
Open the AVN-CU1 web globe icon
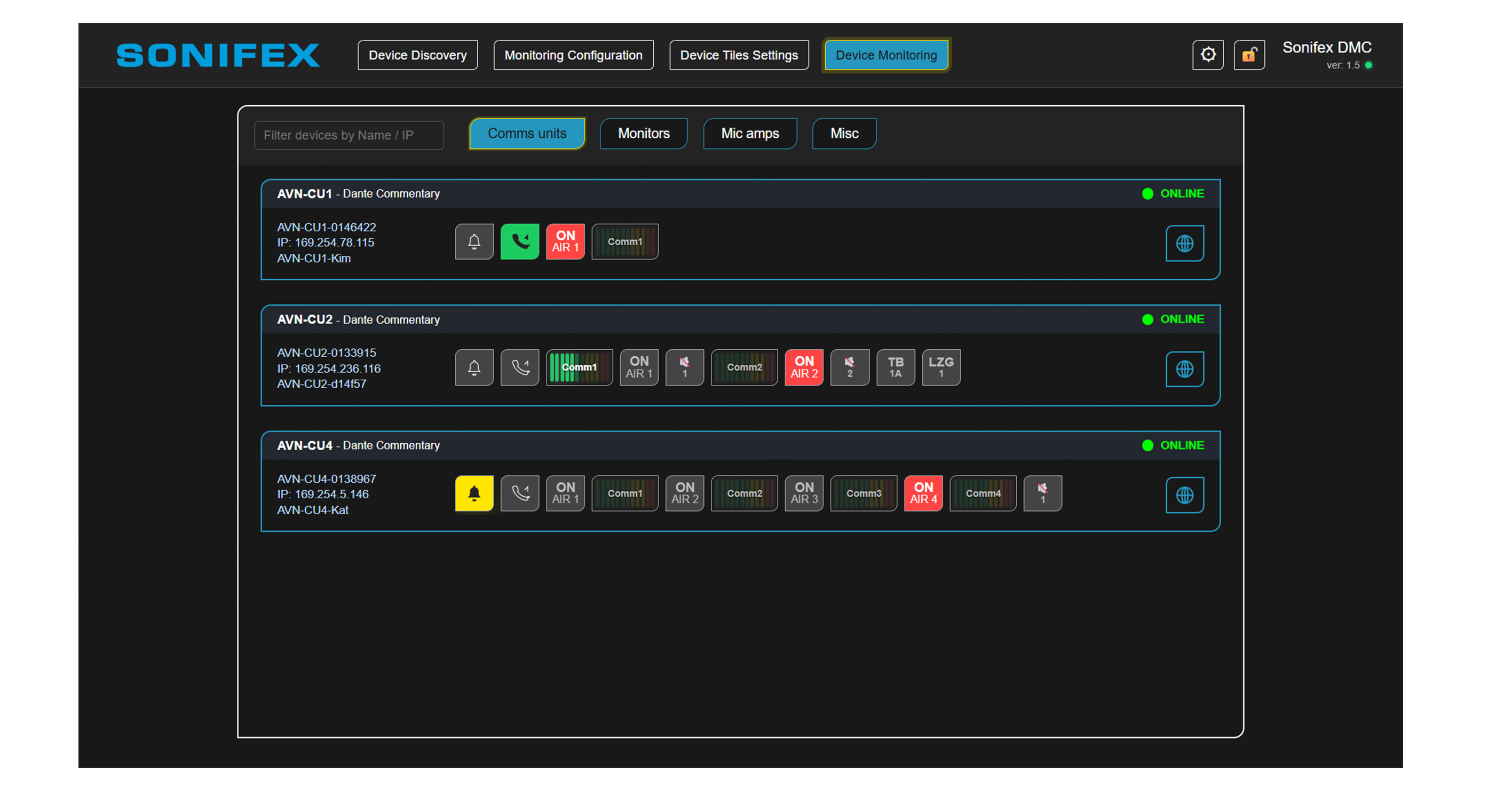(1184, 243)
